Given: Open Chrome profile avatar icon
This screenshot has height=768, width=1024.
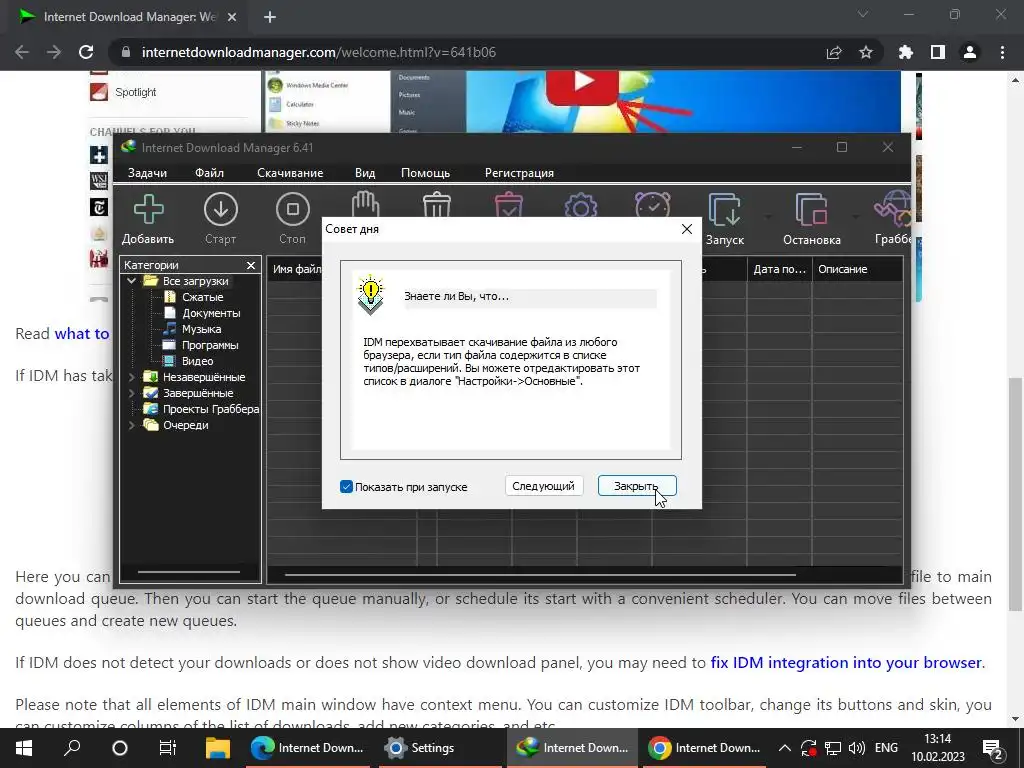Looking at the screenshot, I should 970,52.
